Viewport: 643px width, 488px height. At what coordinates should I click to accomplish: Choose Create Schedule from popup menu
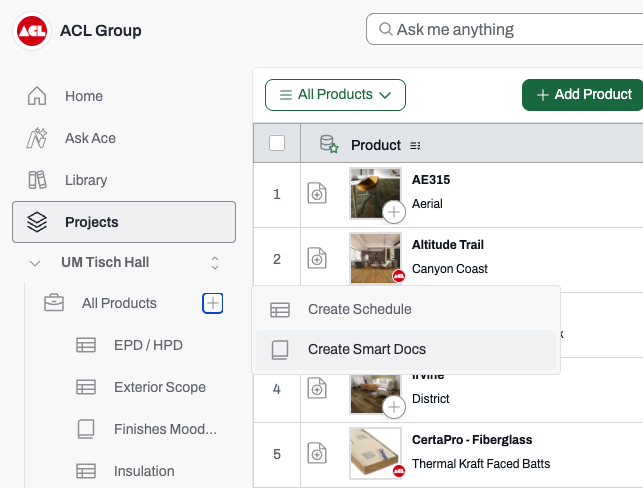406,309
